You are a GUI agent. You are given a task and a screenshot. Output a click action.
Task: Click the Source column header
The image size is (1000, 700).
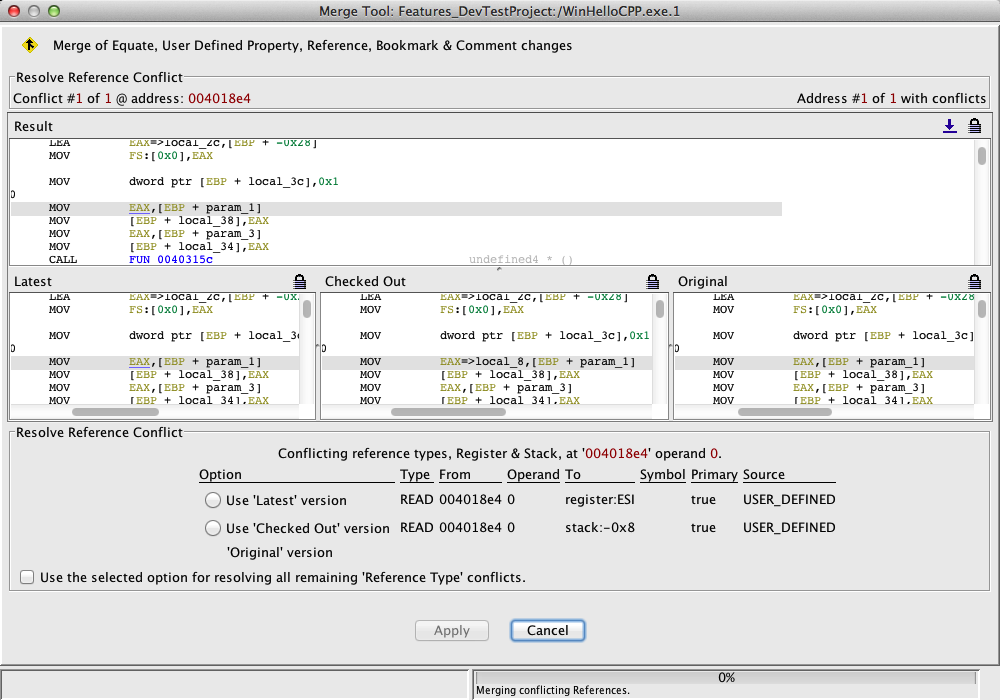pos(764,475)
